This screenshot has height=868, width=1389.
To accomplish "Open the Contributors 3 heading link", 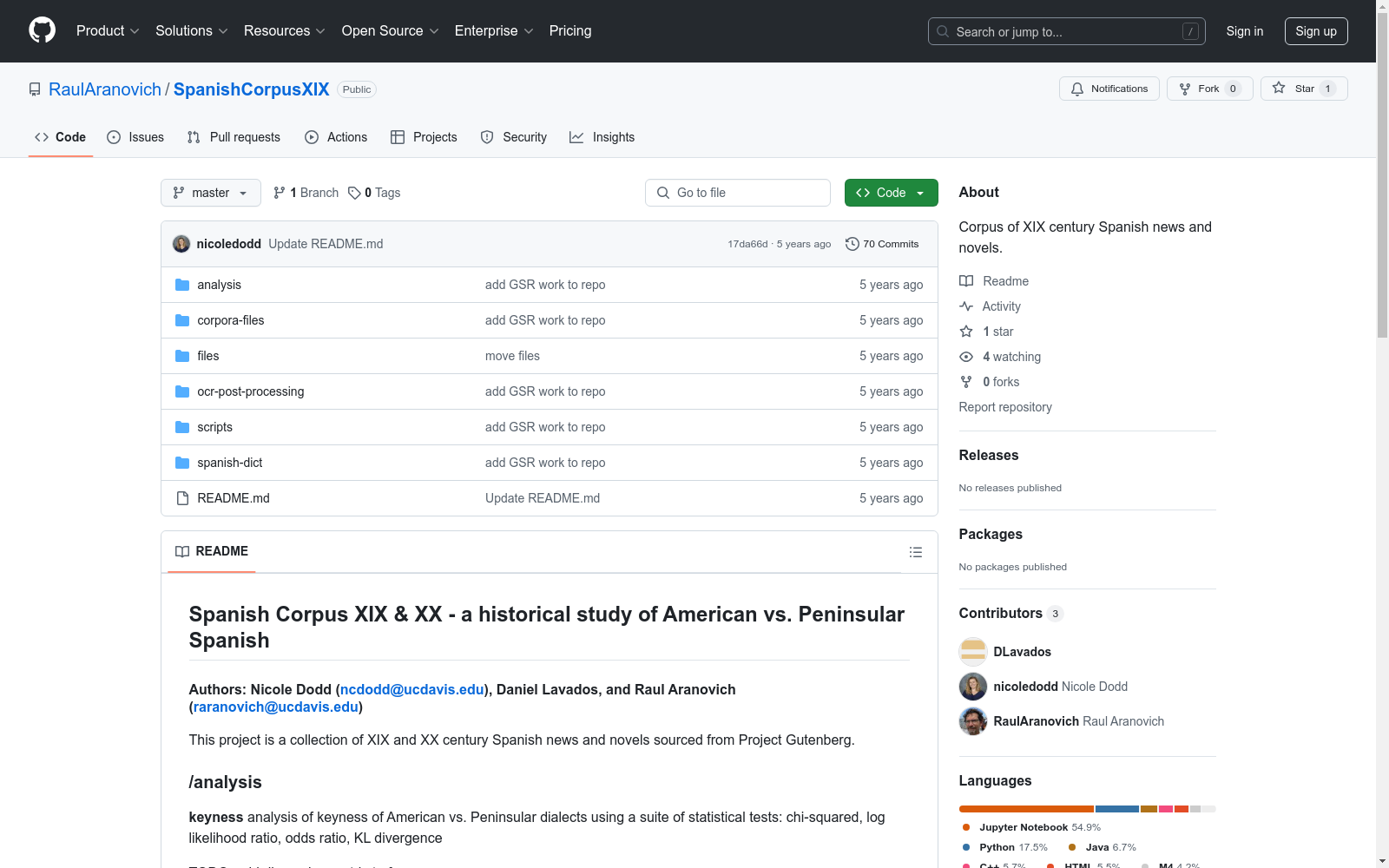I will [1010, 613].
